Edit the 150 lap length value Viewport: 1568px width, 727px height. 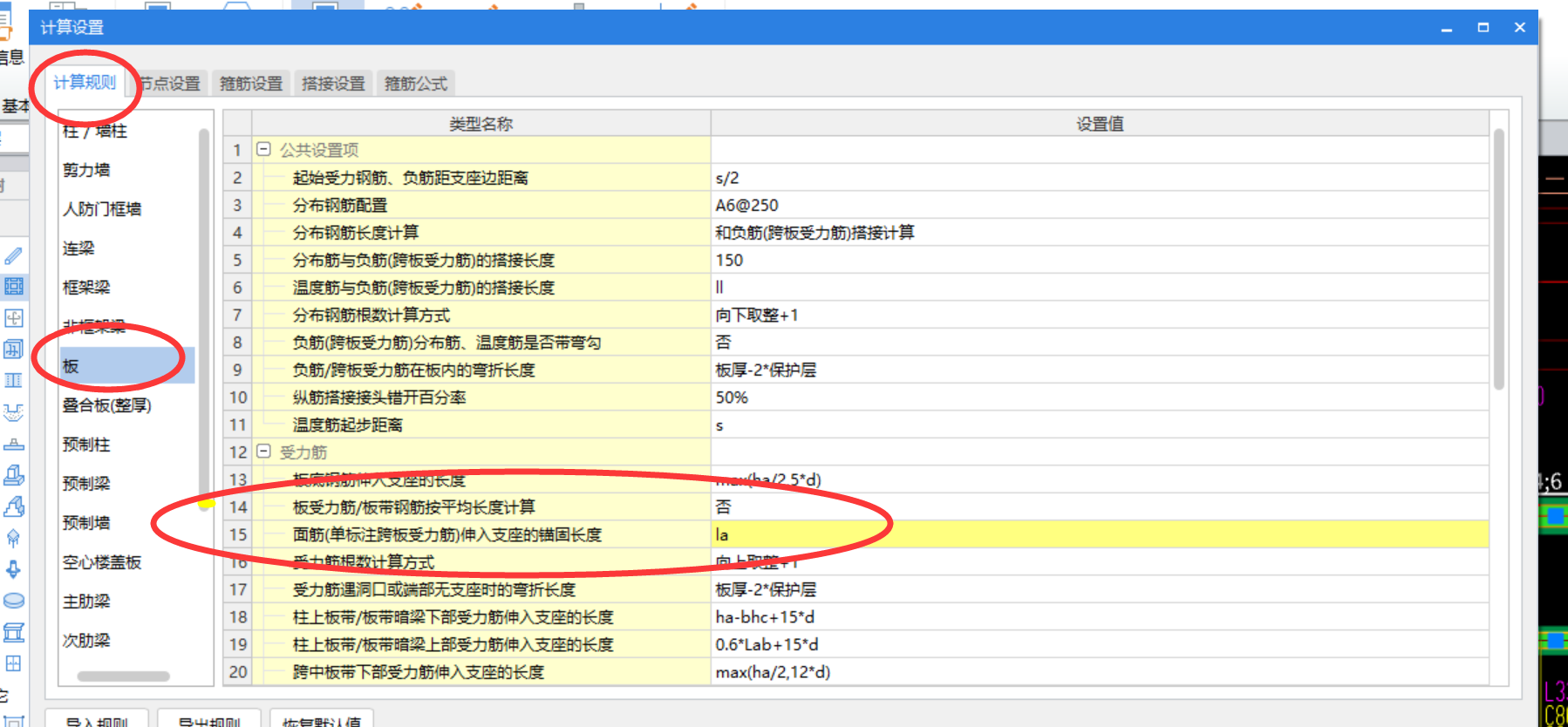click(1100, 260)
